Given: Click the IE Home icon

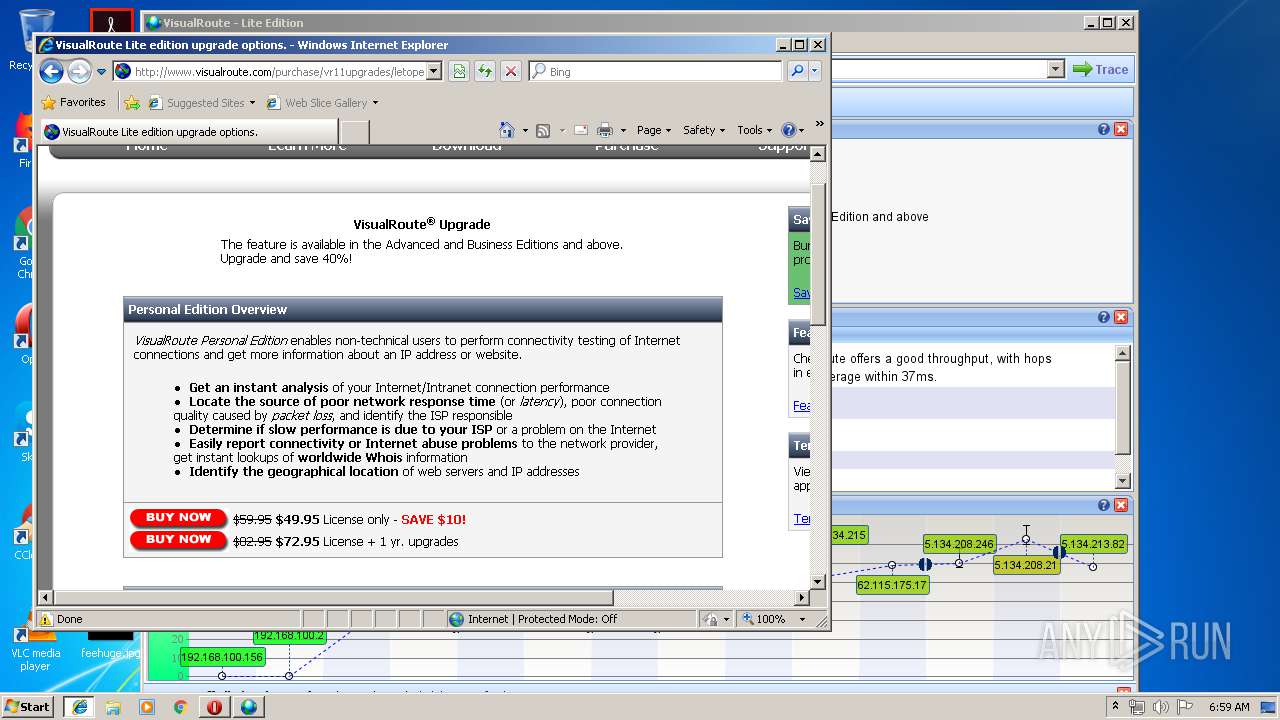Looking at the screenshot, I should tap(506, 130).
